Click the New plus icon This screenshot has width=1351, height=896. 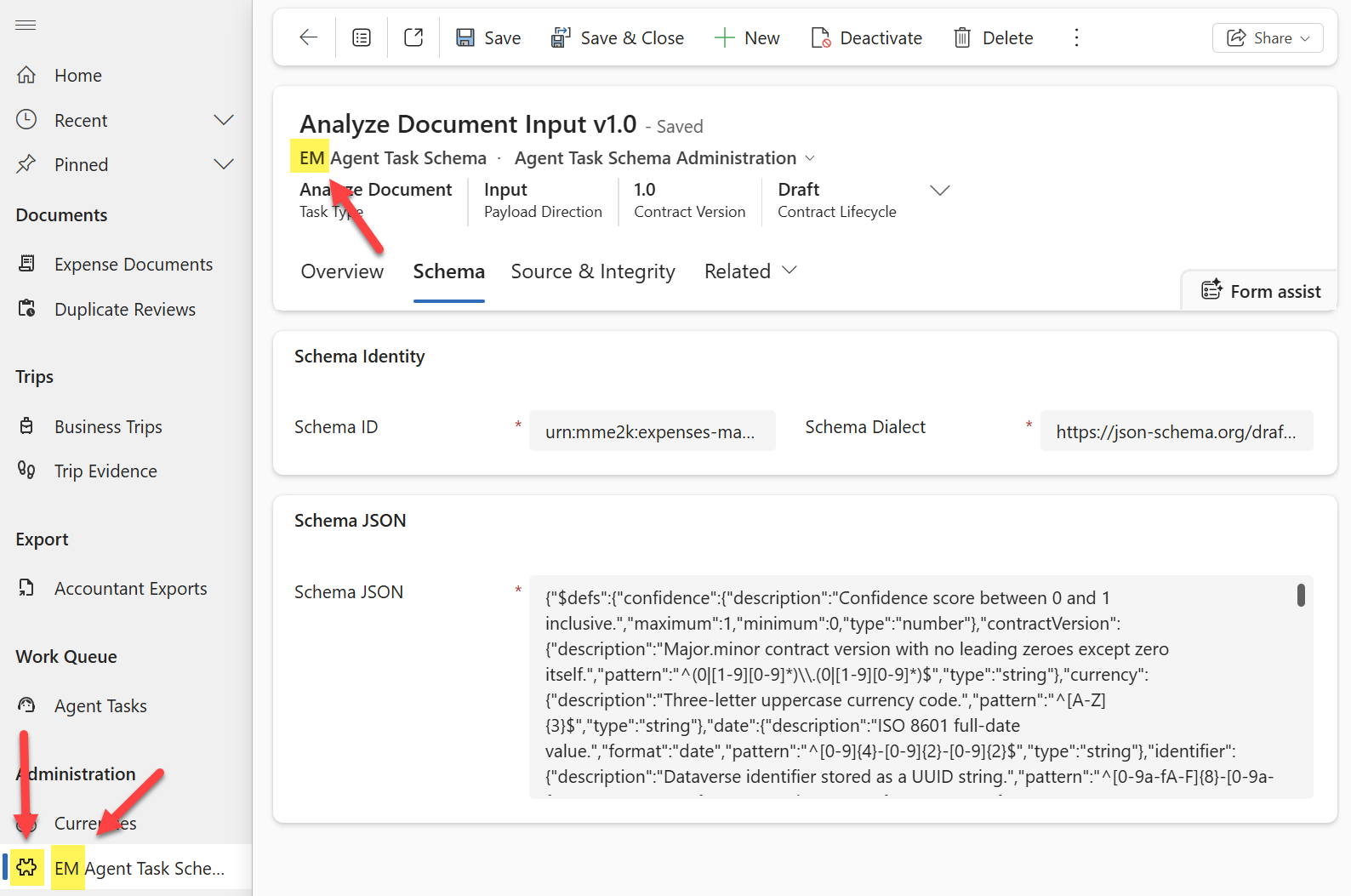pyautogui.click(x=724, y=37)
